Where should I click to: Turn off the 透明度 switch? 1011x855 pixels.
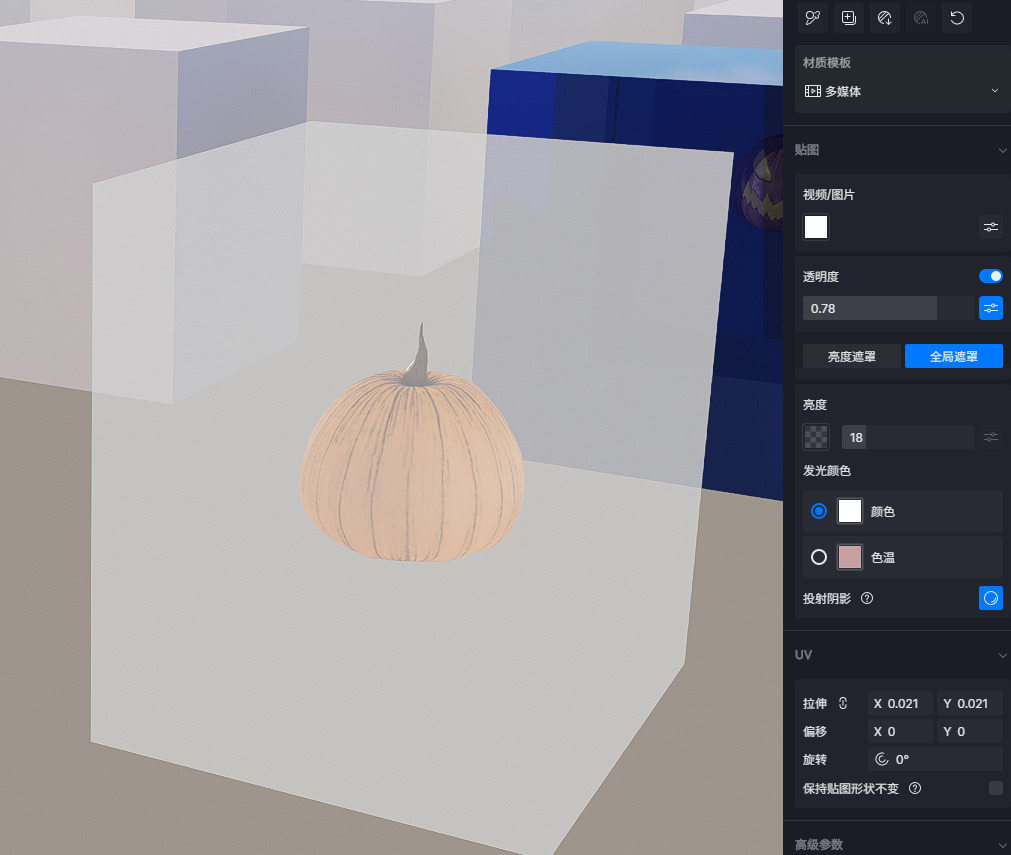pos(990,276)
